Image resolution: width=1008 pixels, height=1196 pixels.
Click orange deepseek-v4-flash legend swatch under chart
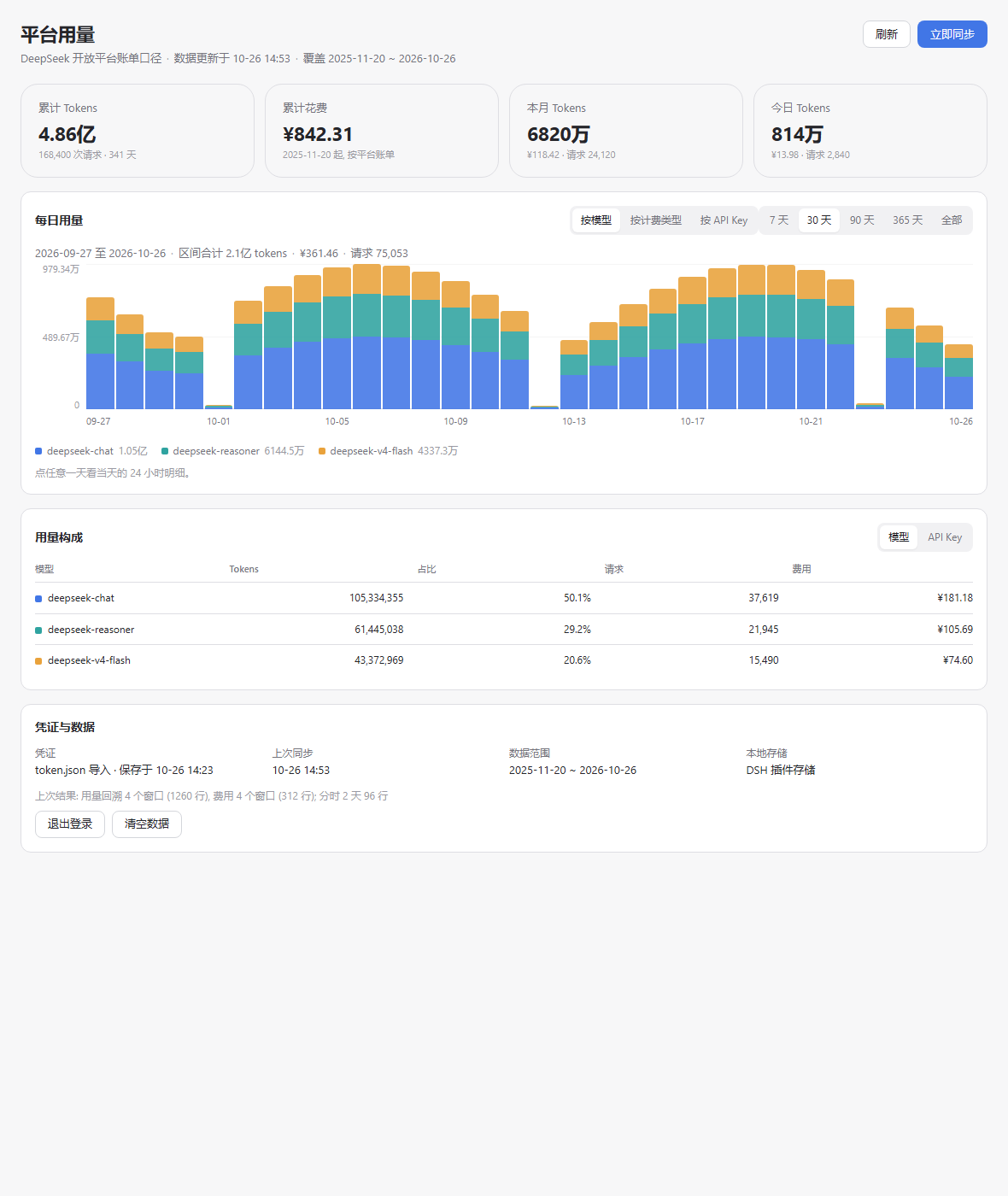tap(322, 451)
